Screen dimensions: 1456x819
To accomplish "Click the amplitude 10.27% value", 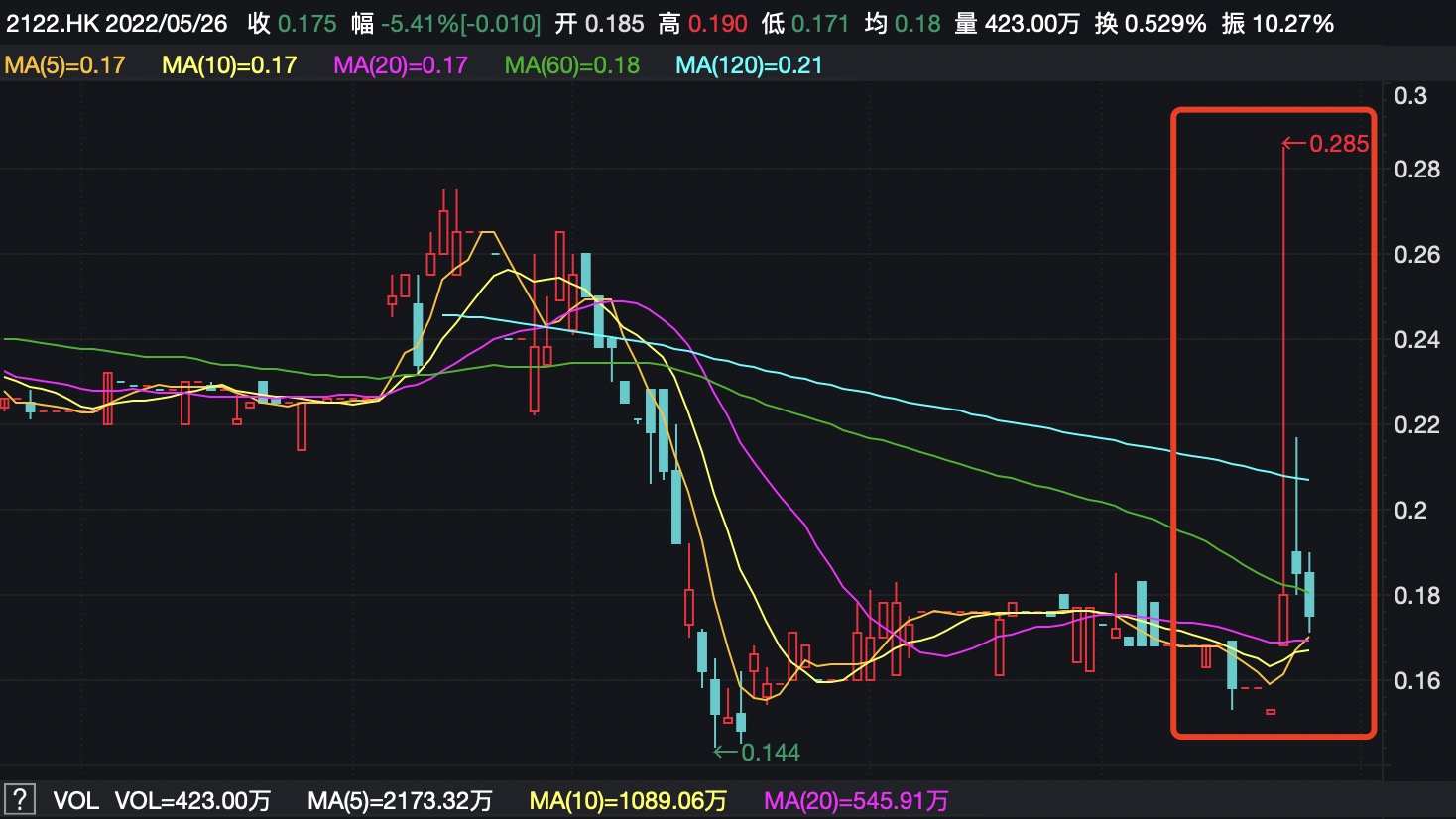I will tap(1292, 24).
